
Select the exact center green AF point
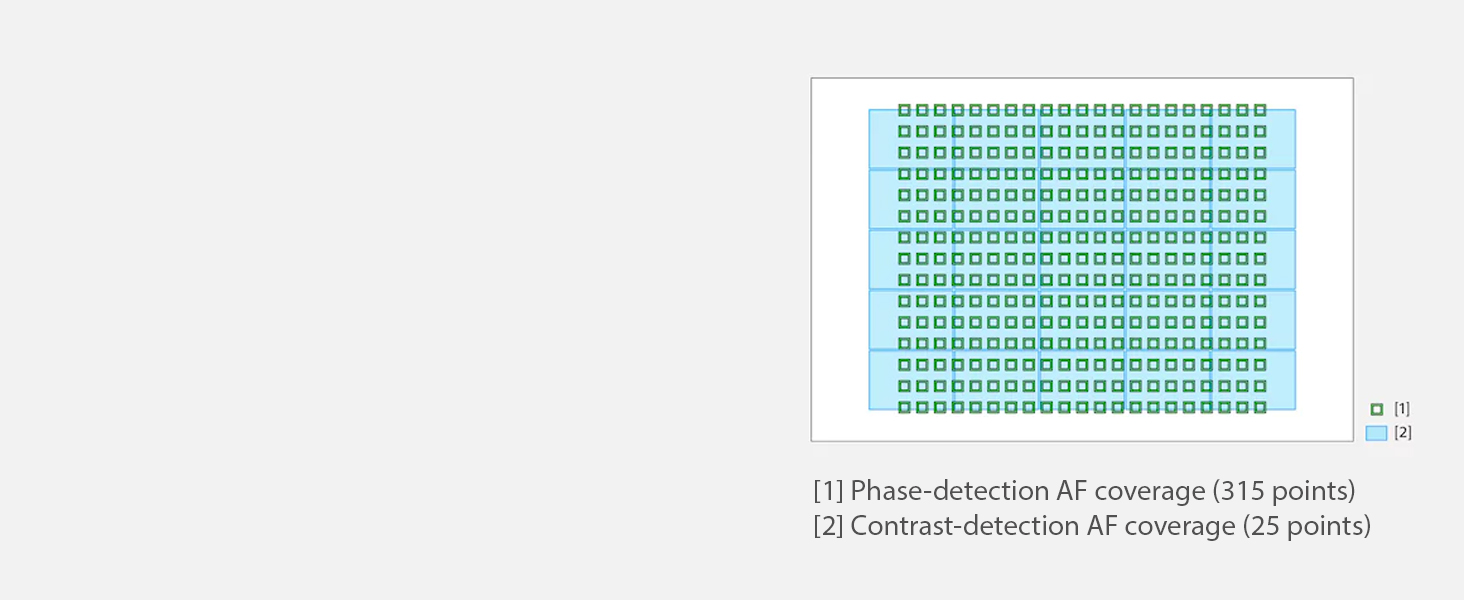(x=1082, y=258)
